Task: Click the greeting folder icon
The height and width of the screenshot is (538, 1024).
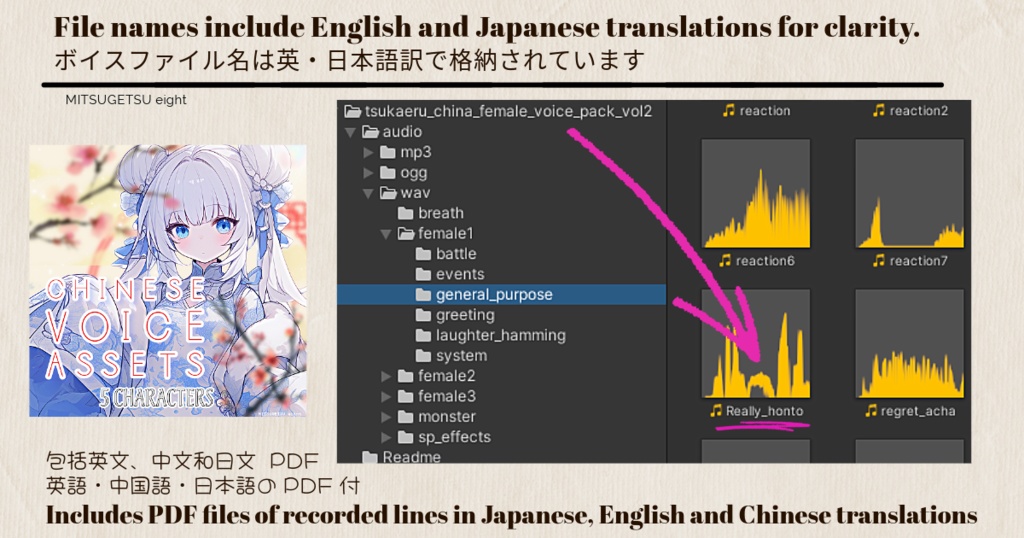Action: click(423, 315)
